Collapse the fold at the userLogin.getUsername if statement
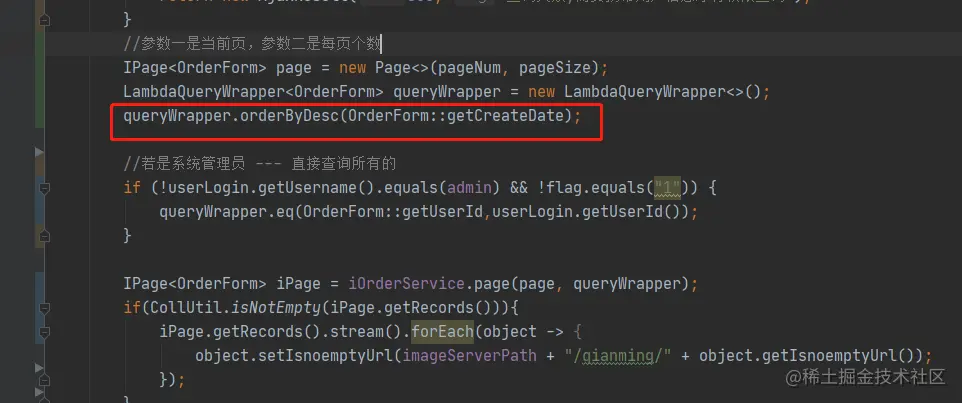962x403 pixels. point(44,188)
